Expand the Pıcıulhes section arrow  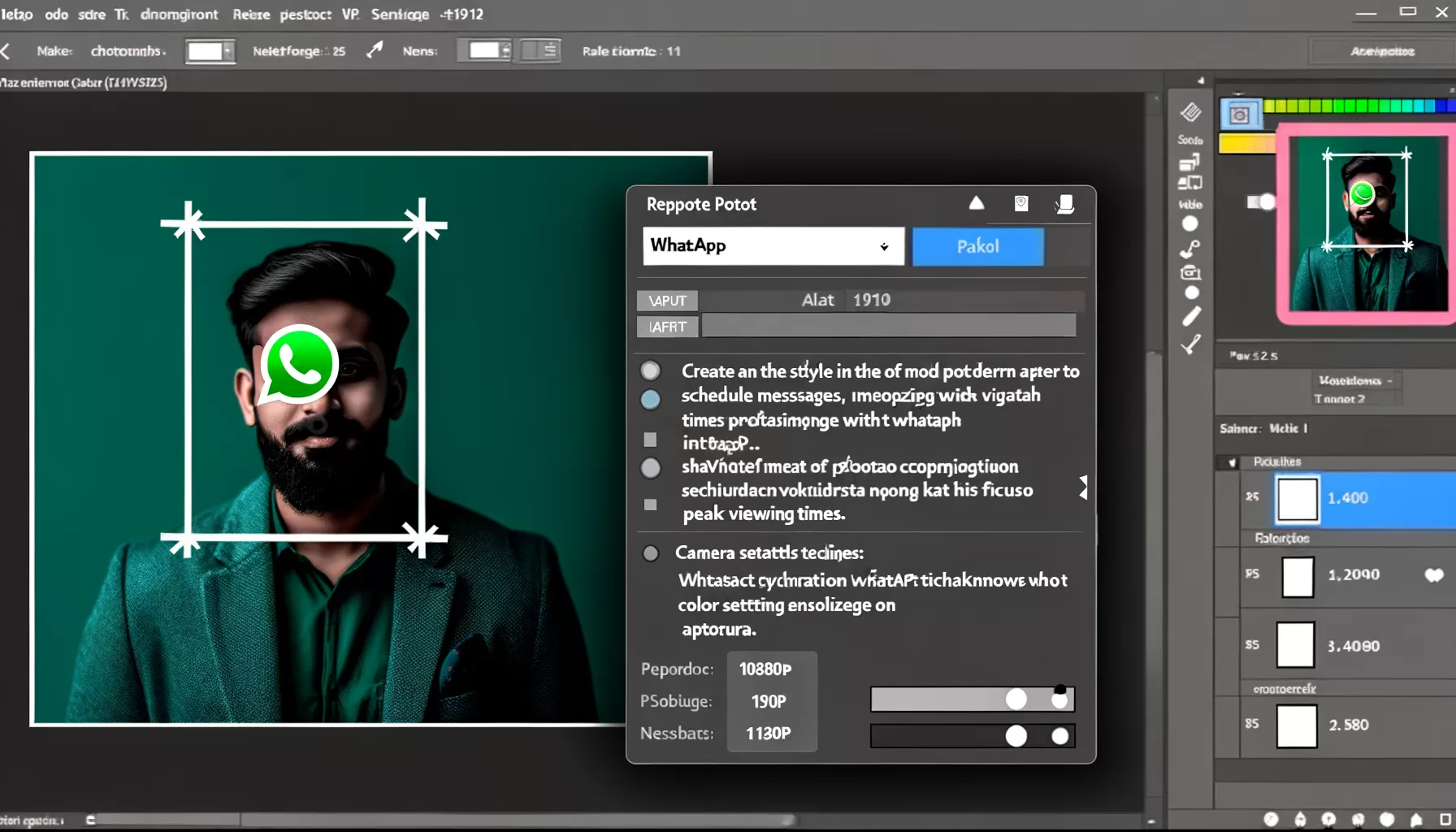click(1233, 462)
